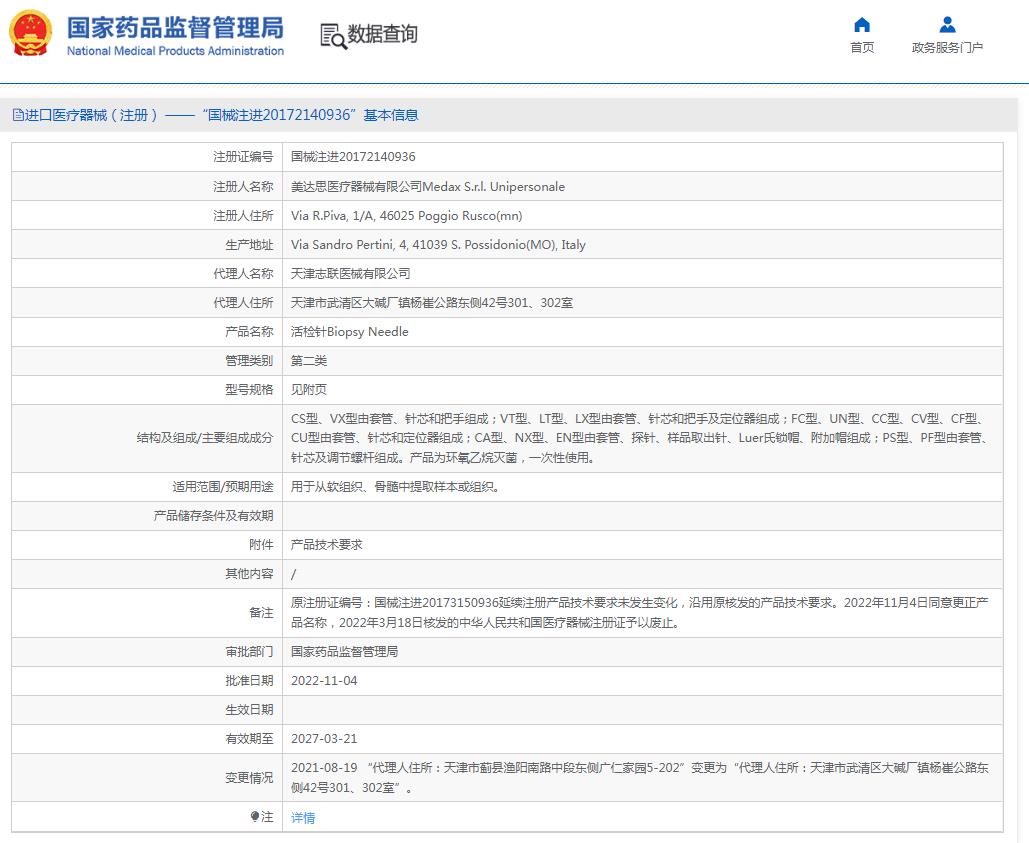The image size is (1029, 843).
Task: Select agent address 天津市武清区大碱厂镇 value
Action: (x=432, y=302)
